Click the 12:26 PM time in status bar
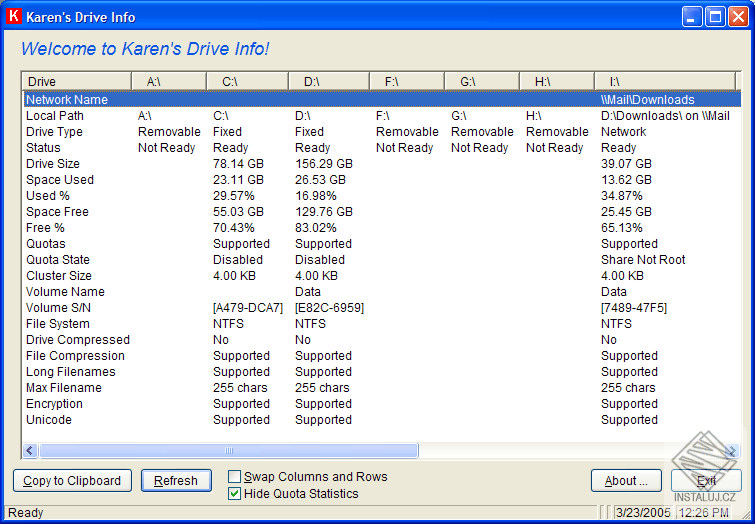The height and width of the screenshot is (524, 755). click(x=703, y=512)
